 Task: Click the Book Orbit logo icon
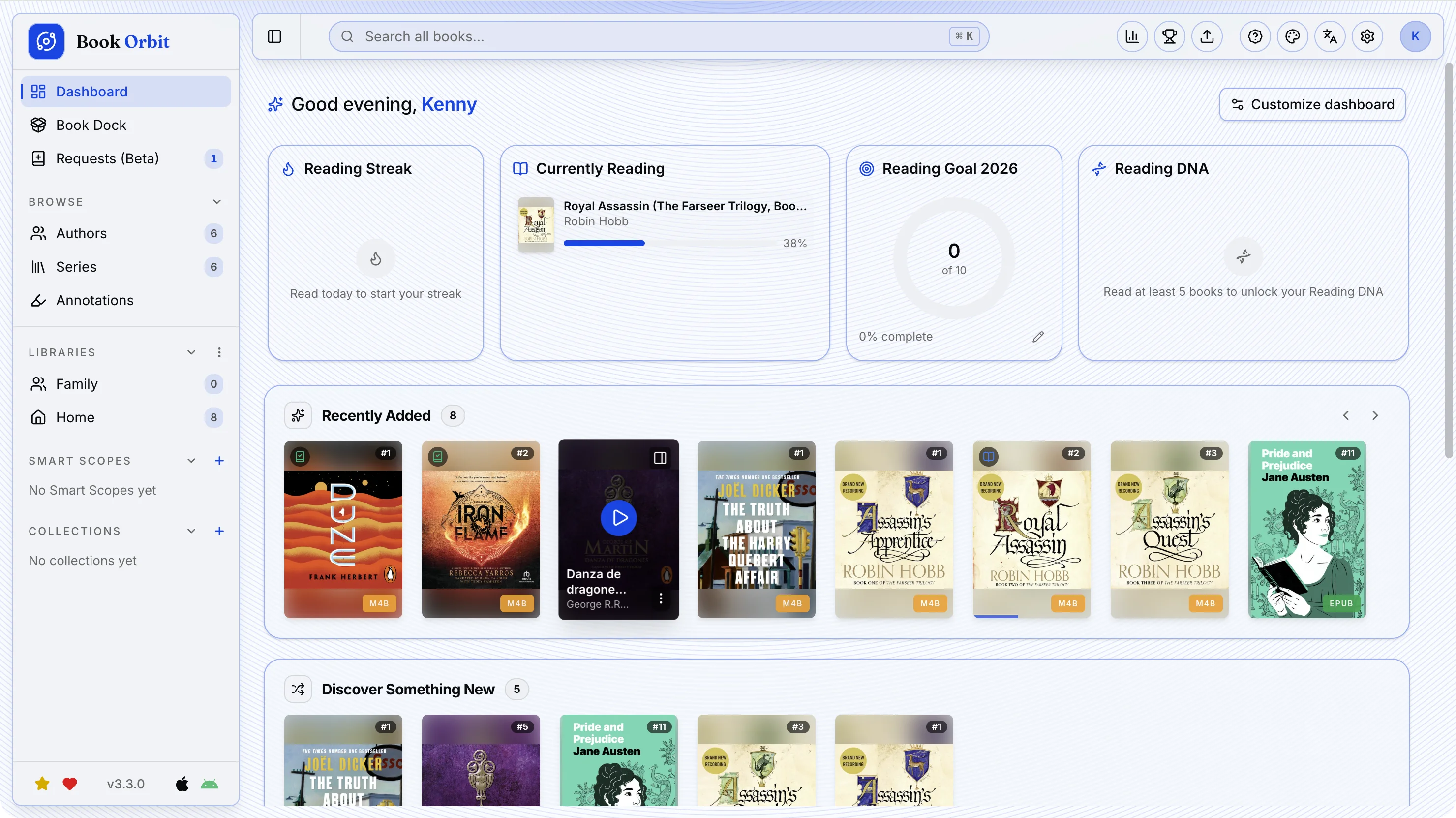pyautogui.click(x=46, y=41)
